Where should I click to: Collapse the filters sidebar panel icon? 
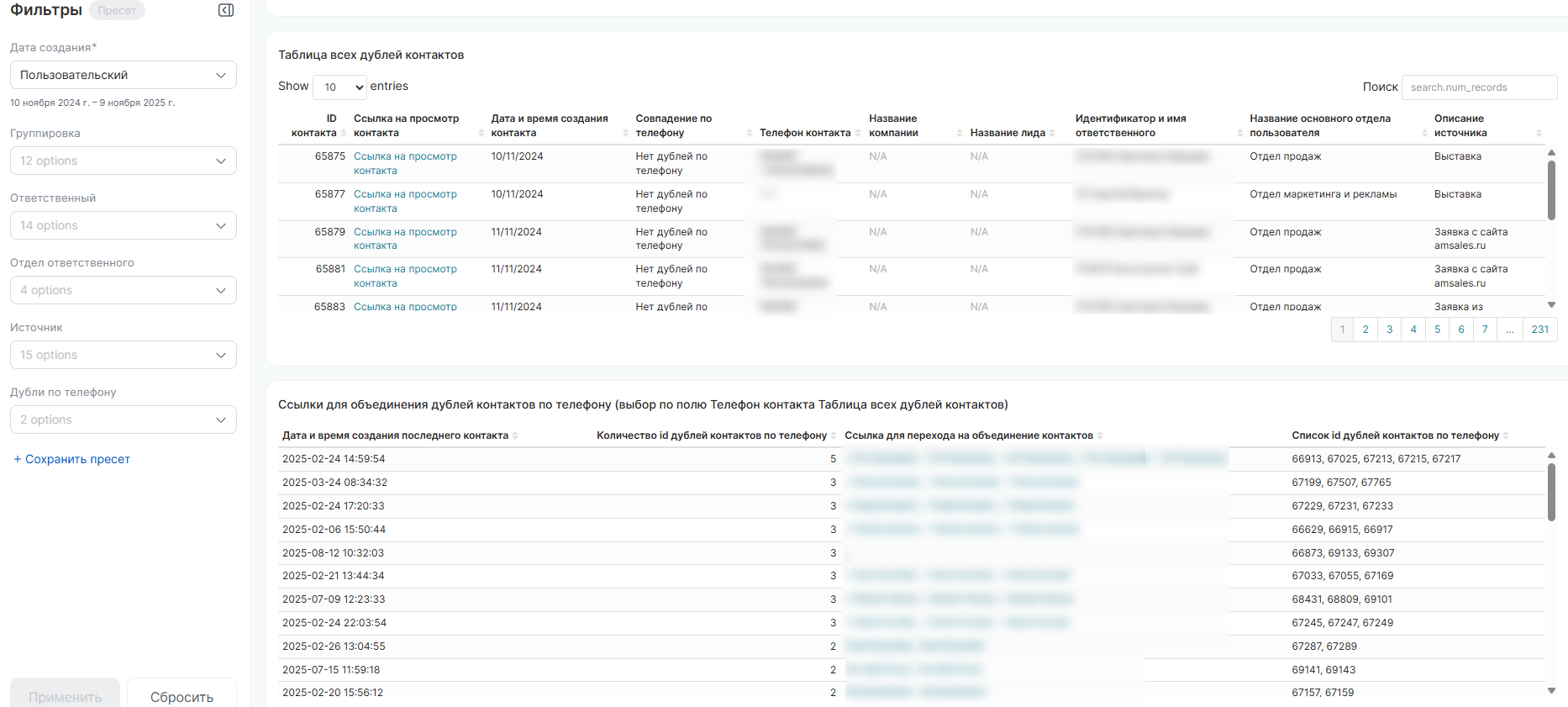pos(225,10)
